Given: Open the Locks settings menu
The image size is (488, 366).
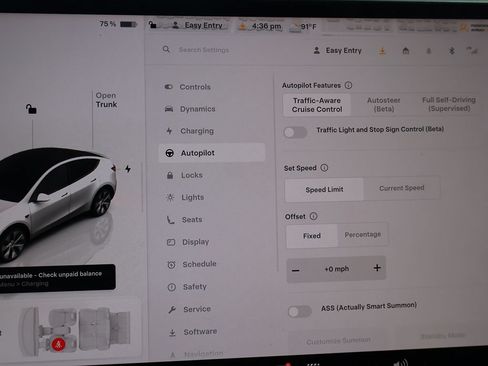Looking at the screenshot, I should click(192, 175).
